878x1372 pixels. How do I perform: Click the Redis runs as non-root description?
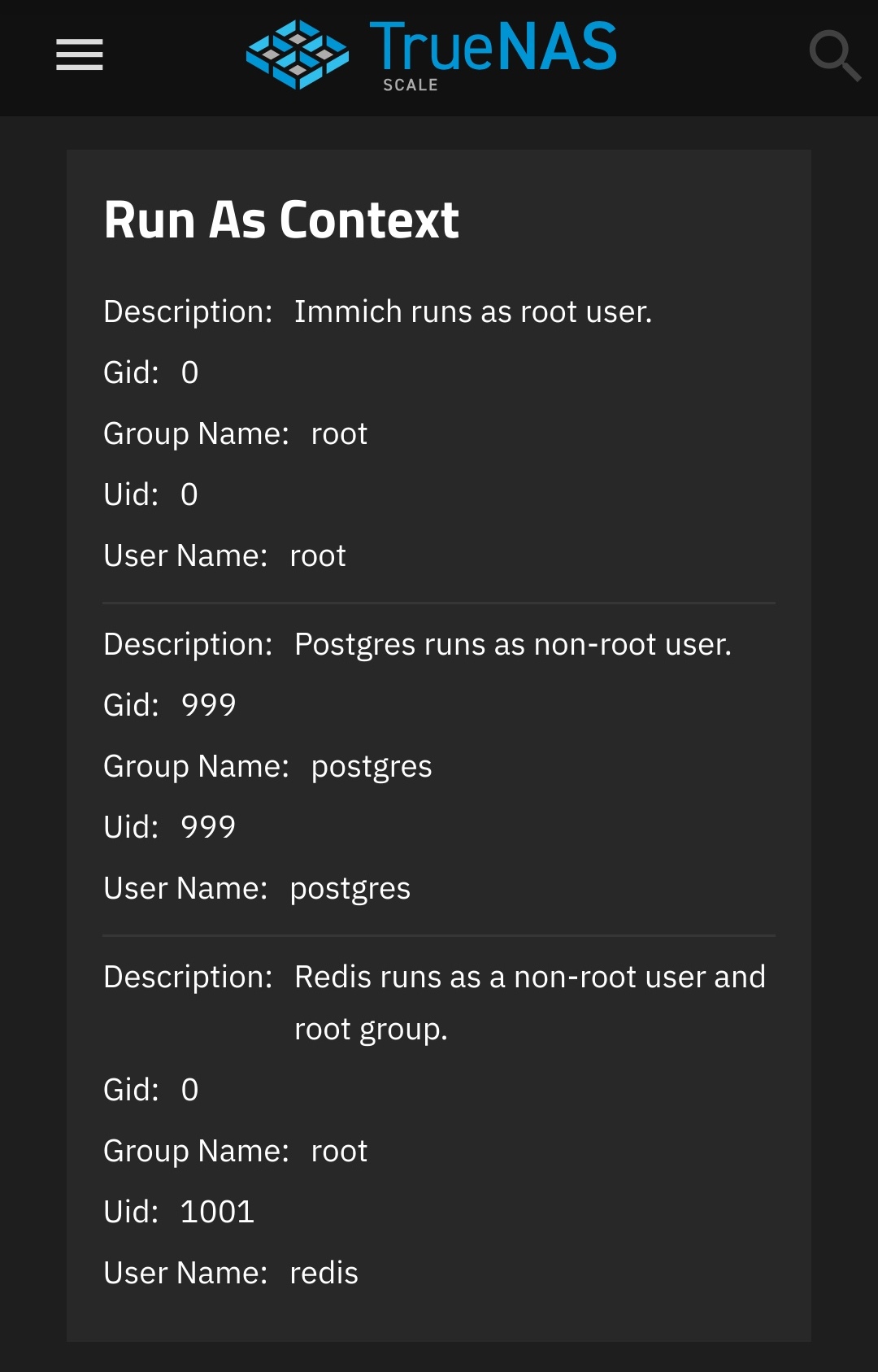click(530, 1003)
